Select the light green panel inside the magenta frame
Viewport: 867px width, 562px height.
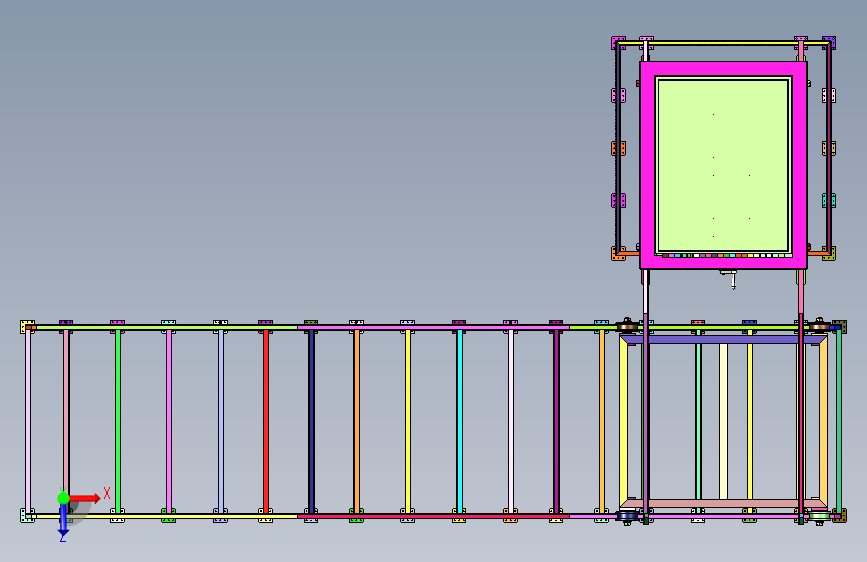(723, 165)
